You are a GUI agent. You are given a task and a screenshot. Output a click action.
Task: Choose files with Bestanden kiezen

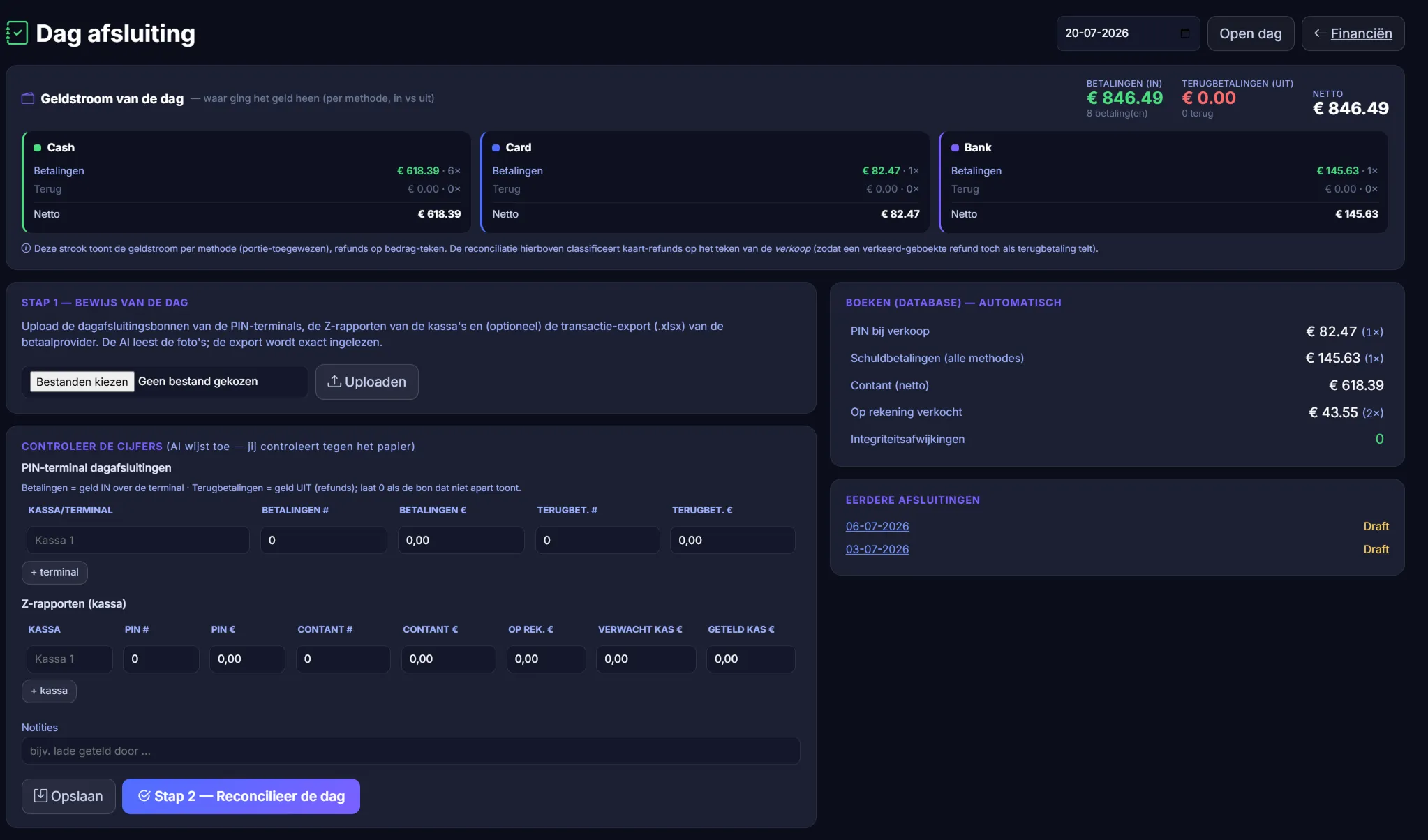tap(82, 382)
